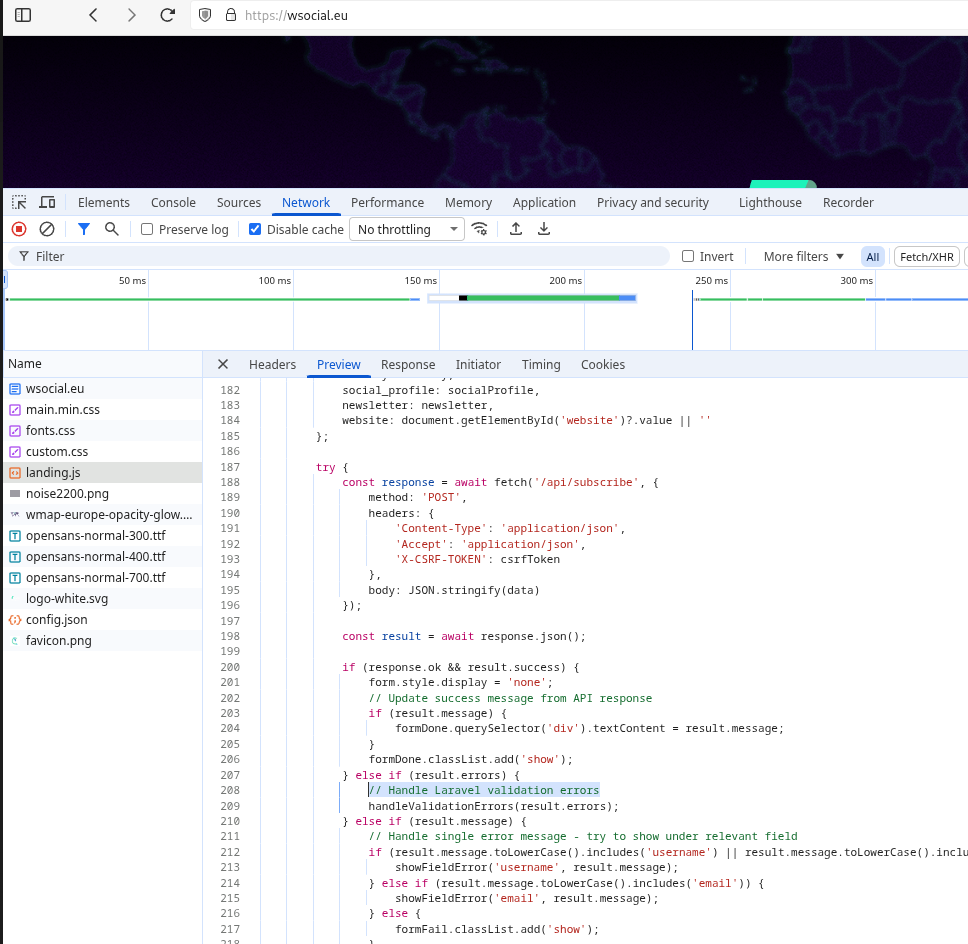Uncheck the Disable cache checkbox

255,229
